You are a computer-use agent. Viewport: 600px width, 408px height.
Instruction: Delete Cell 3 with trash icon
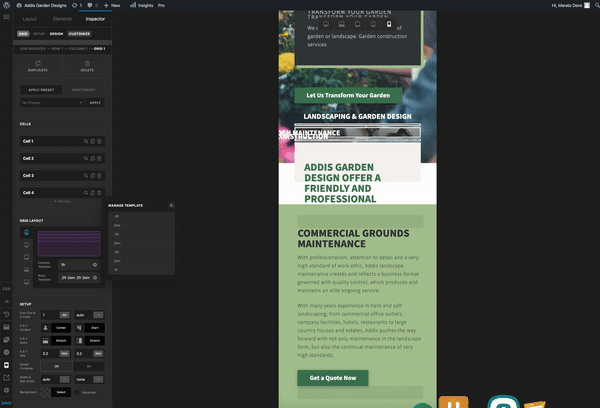[99, 176]
